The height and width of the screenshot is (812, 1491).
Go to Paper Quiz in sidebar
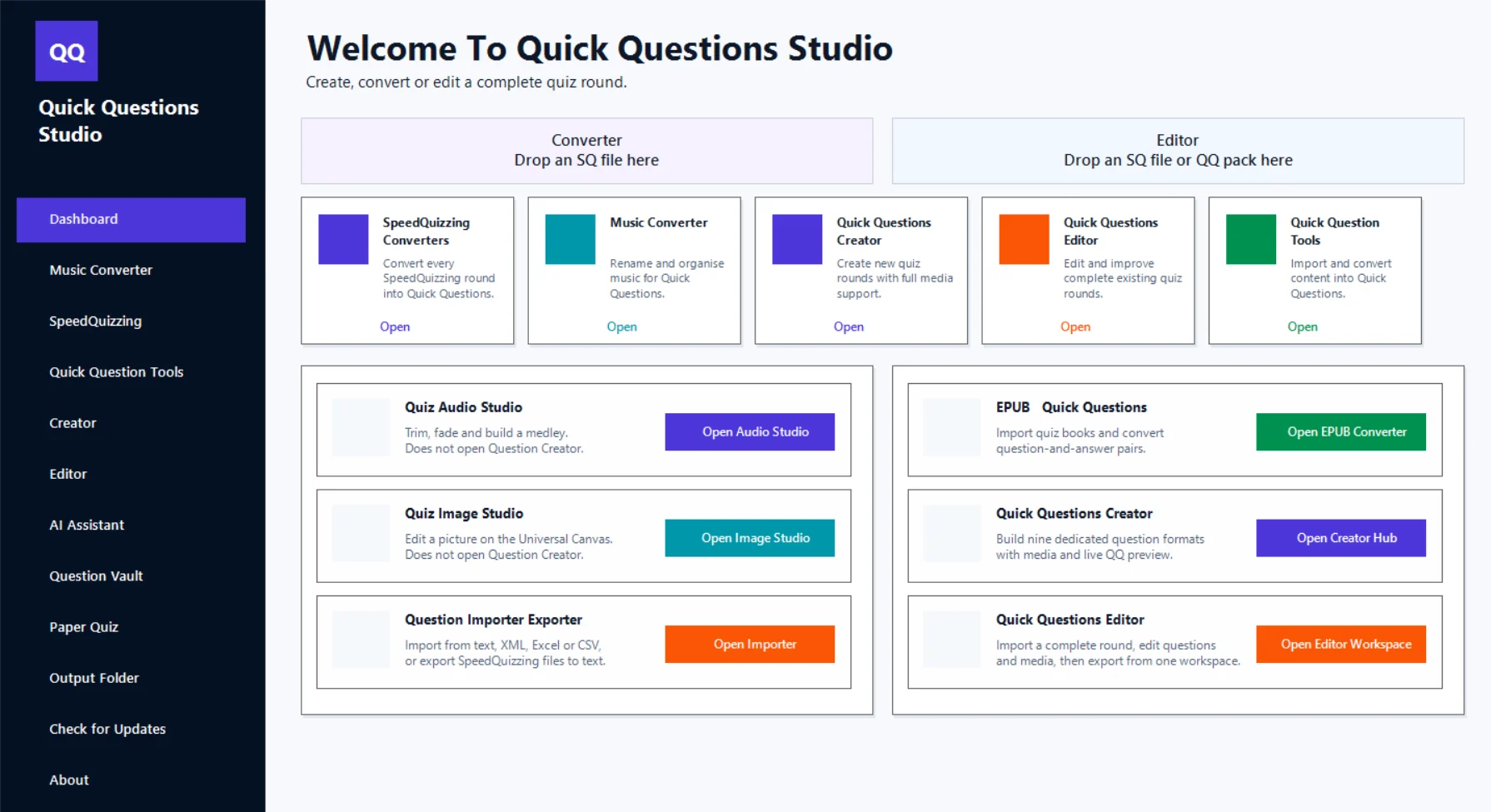pos(131,627)
